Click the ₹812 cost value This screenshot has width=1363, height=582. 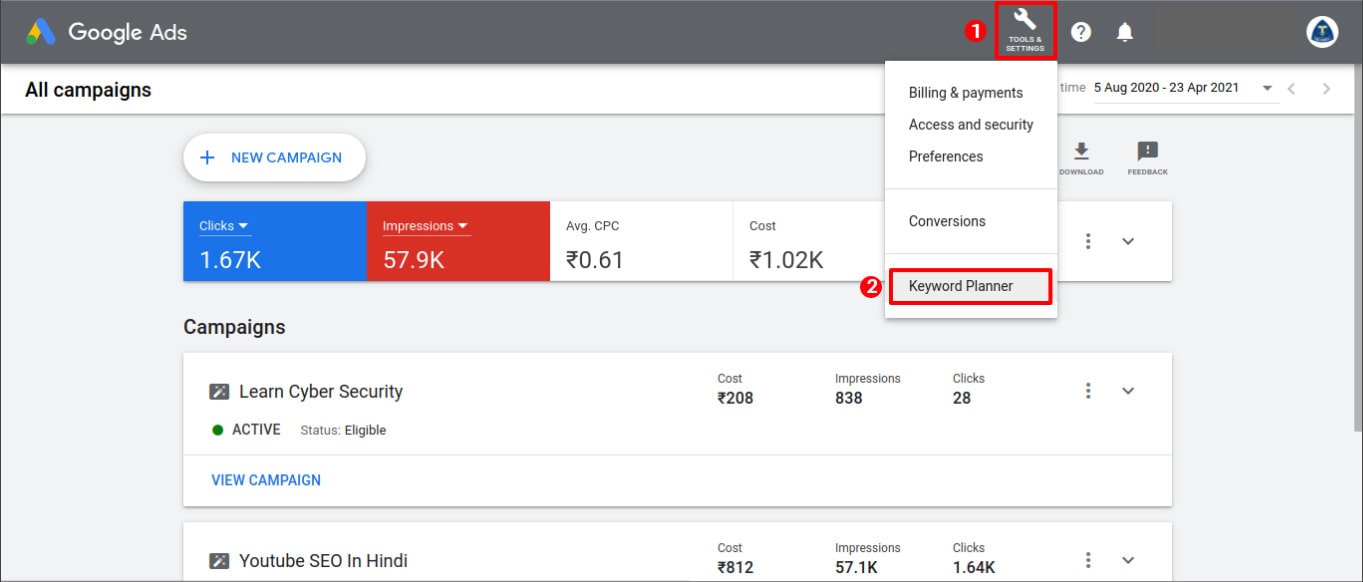click(735, 567)
